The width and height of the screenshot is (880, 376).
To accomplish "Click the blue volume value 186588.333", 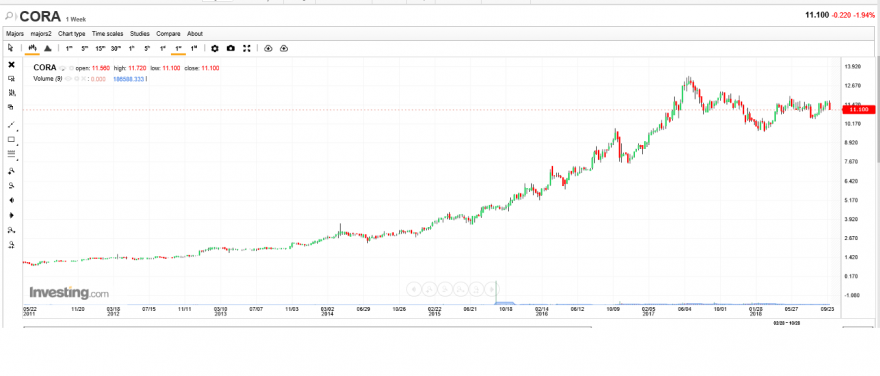I will tap(129, 79).
